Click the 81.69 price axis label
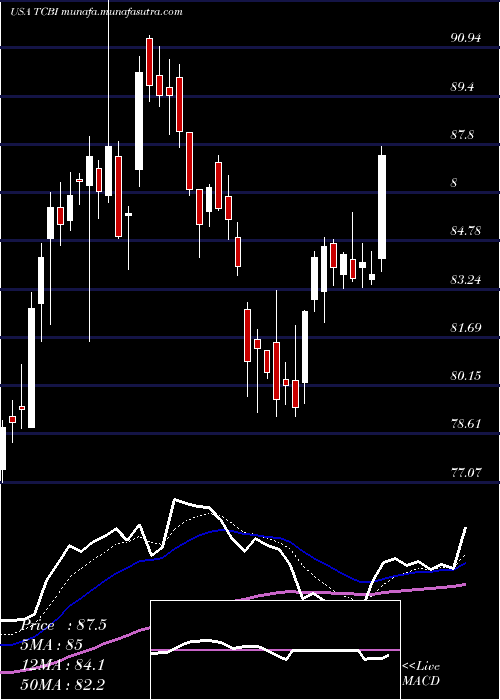The width and height of the screenshot is (500, 700). coord(466,328)
